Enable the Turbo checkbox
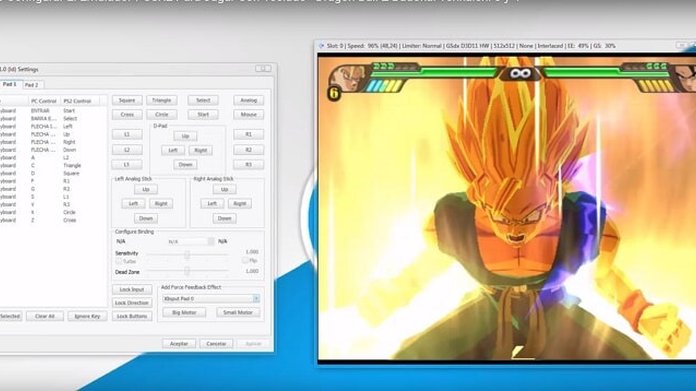 (x=119, y=261)
